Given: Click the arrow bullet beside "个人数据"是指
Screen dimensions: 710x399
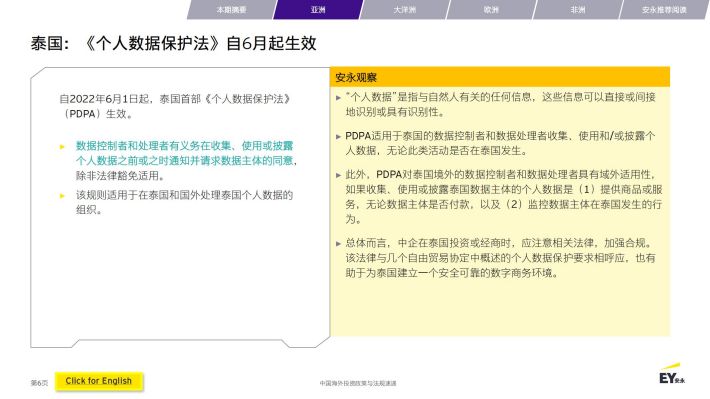Looking at the screenshot, I should pyautogui.click(x=338, y=97).
